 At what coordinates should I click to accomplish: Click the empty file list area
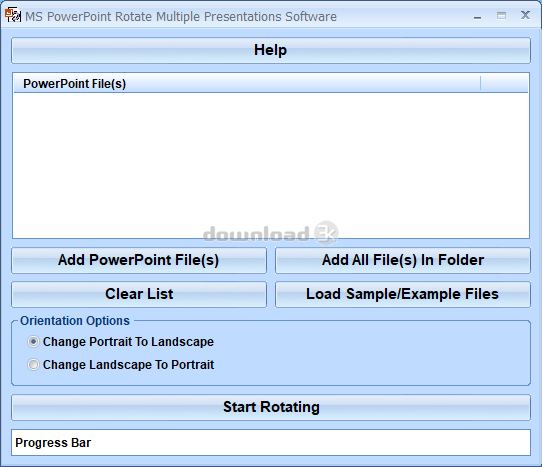(271, 165)
